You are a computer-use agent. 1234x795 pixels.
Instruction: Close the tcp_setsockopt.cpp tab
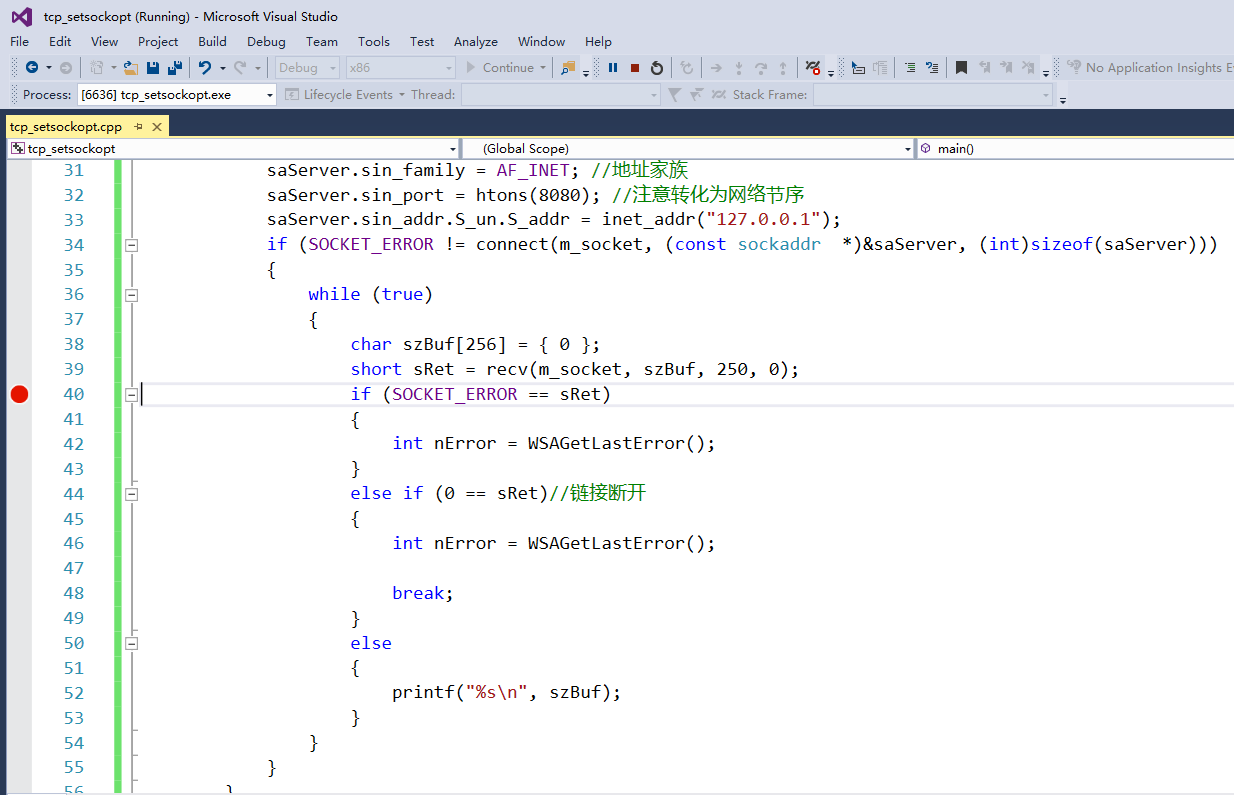tap(156, 127)
